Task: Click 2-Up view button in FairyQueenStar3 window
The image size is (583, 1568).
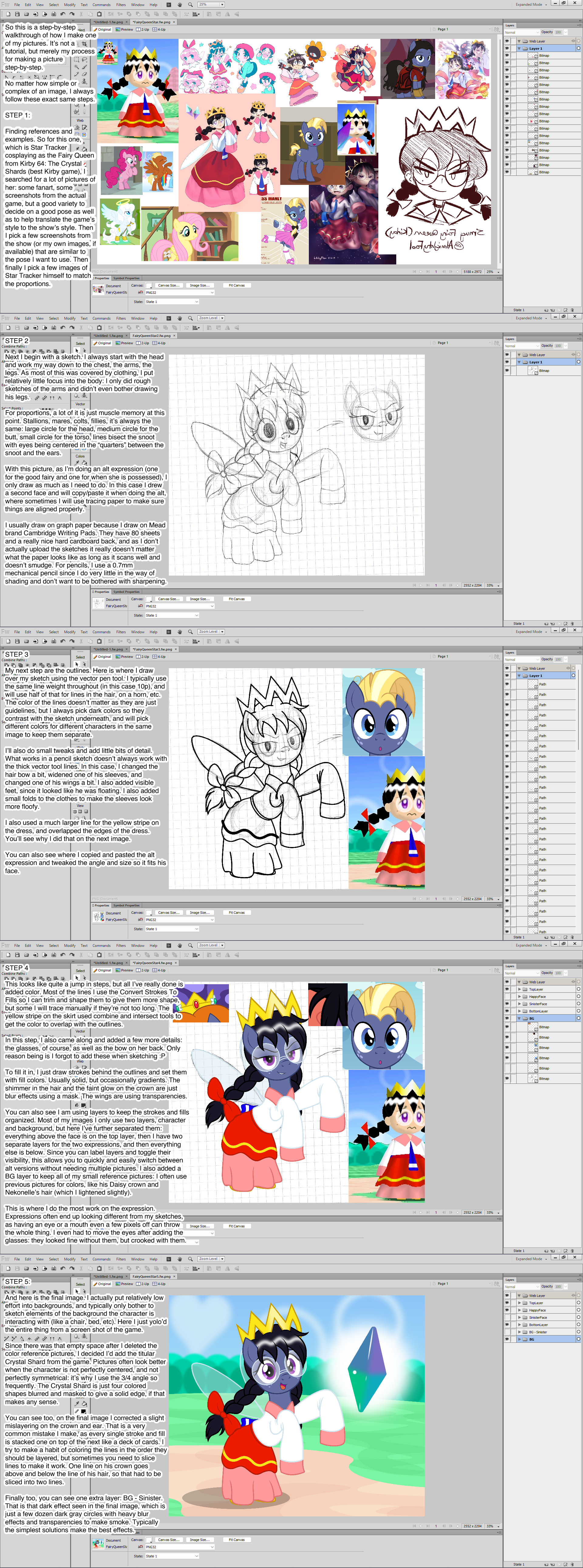Action: coord(142,657)
